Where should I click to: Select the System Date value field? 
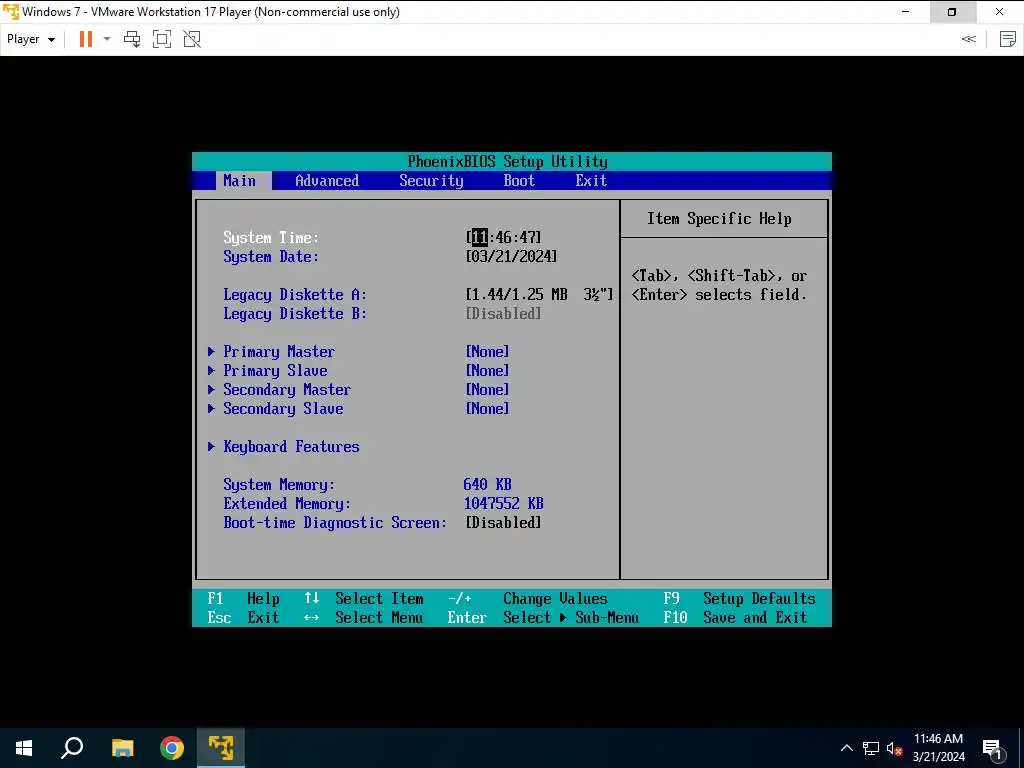pos(511,257)
